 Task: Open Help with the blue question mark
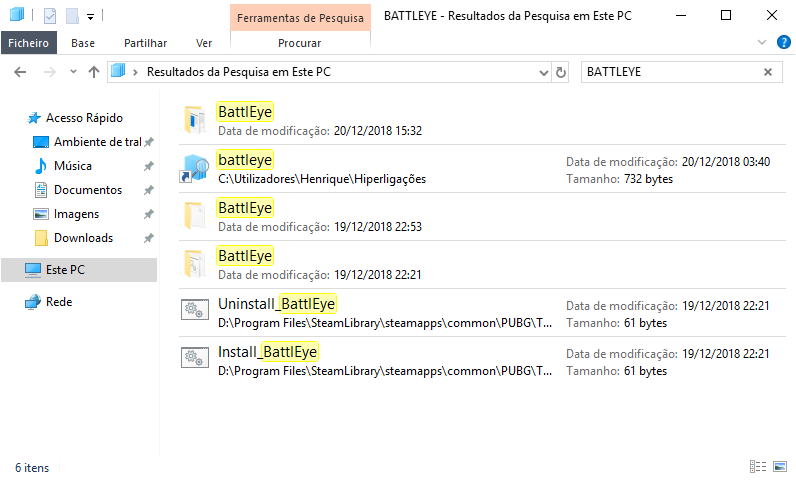(783, 42)
